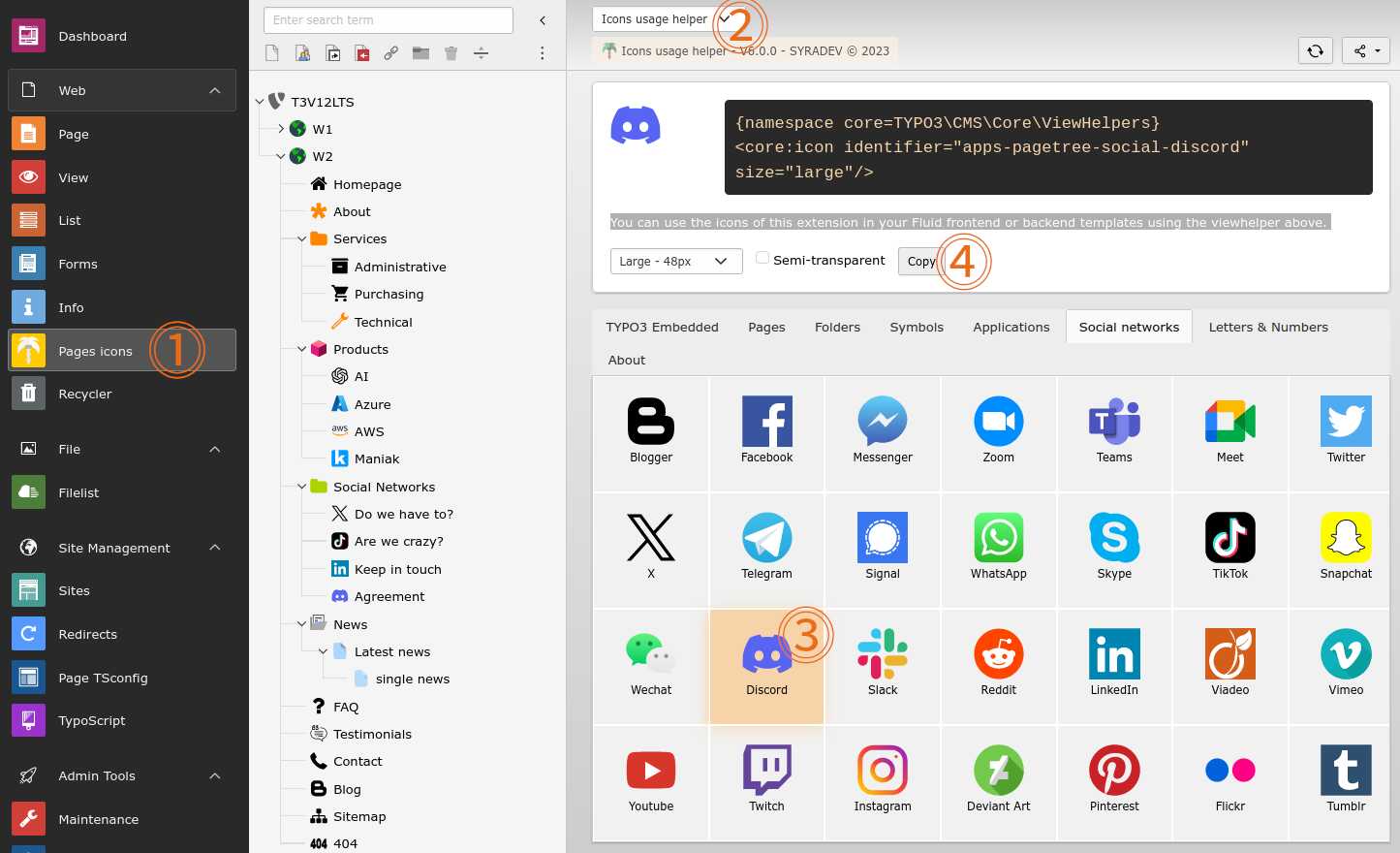This screenshot has width=1400, height=853.
Task: Focus the page tree search field
Action: (x=389, y=20)
